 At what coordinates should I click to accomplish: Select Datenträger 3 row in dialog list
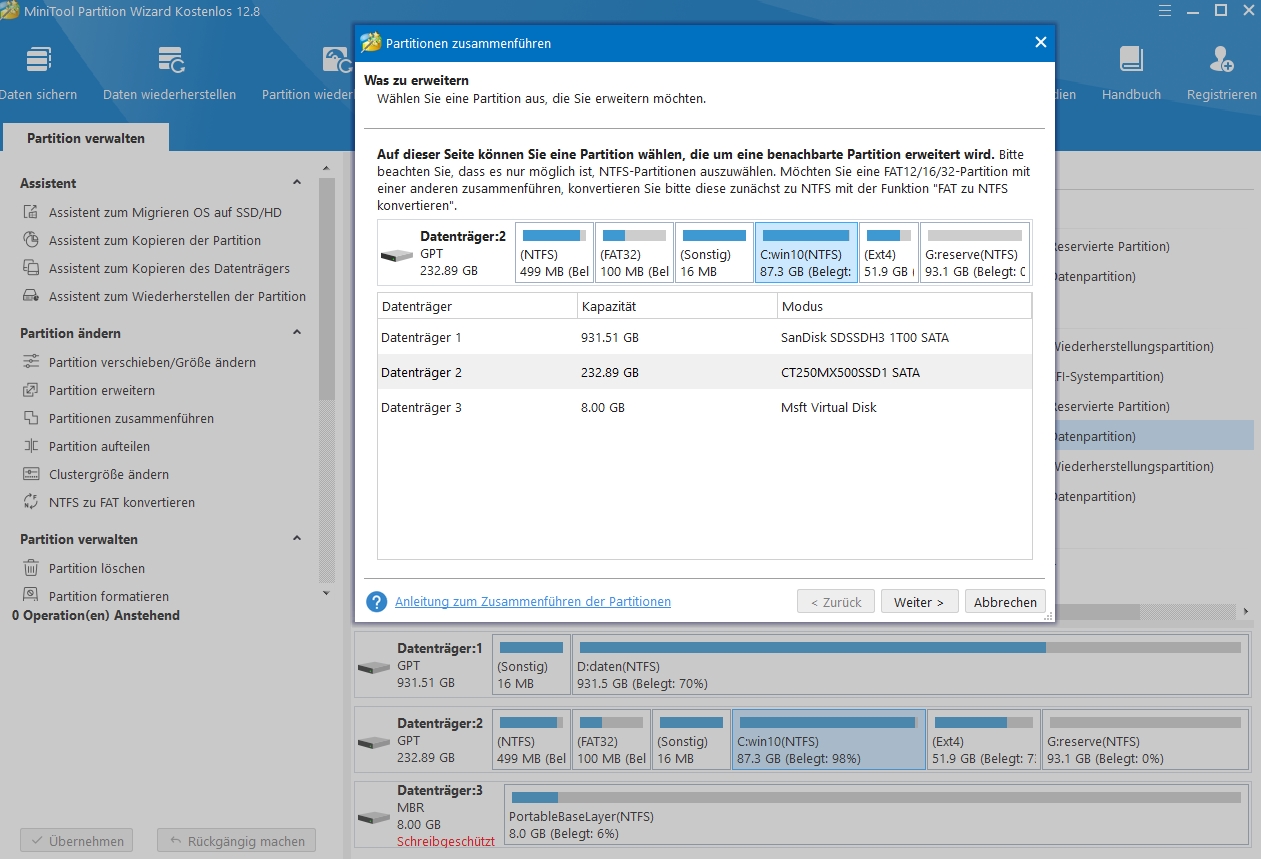[704, 408]
